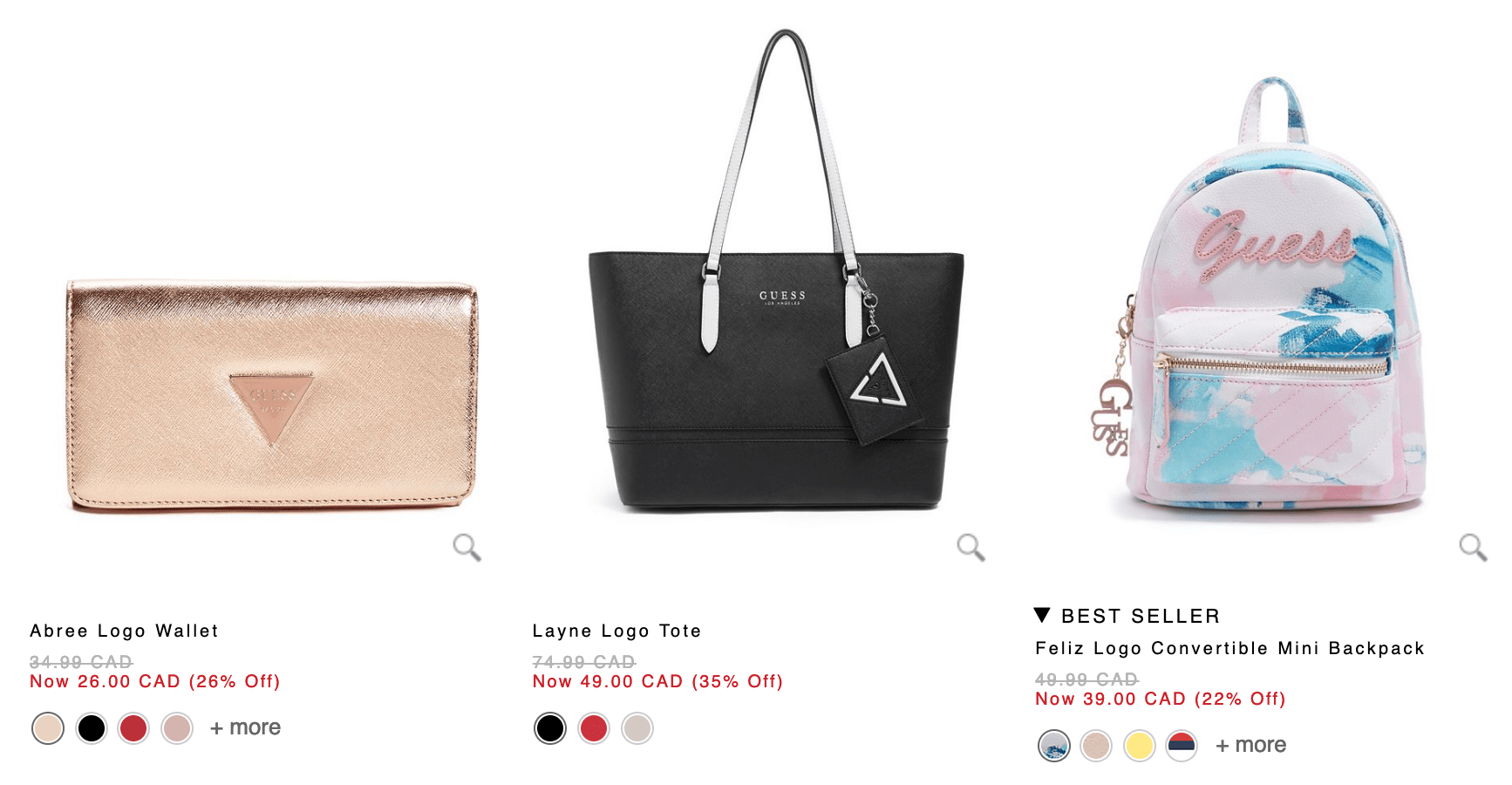
Task: Select rose gold swatch for Abree Wallet
Action: [x=48, y=728]
